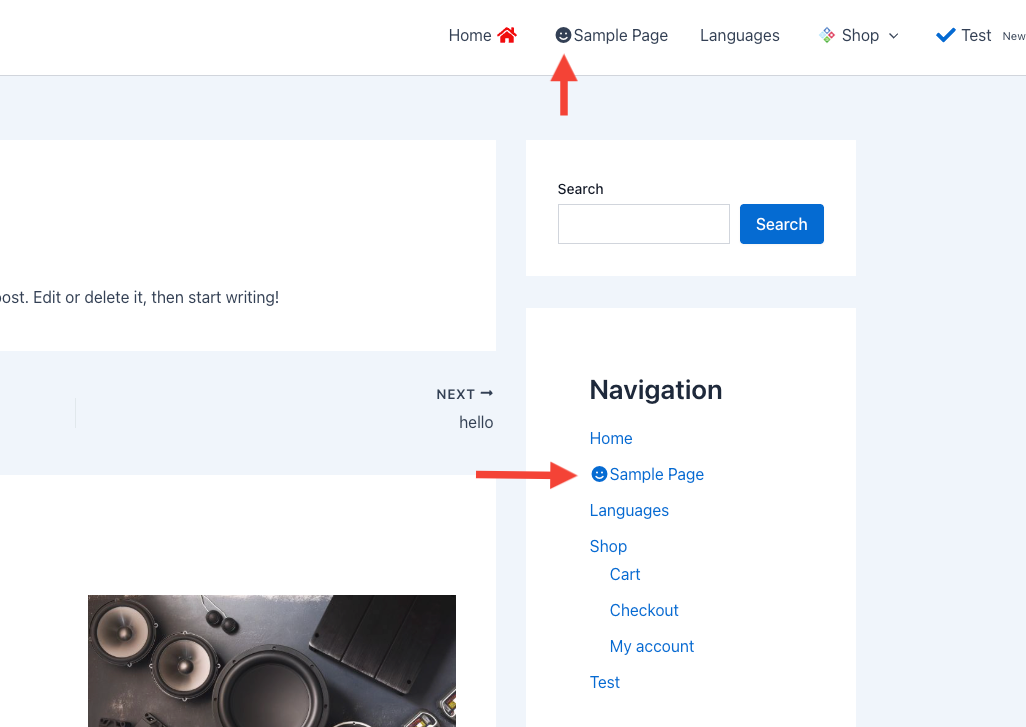Open the Checkout link in sidebar
The height and width of the screenshot is (727, 1026).
tap(644, 610)
